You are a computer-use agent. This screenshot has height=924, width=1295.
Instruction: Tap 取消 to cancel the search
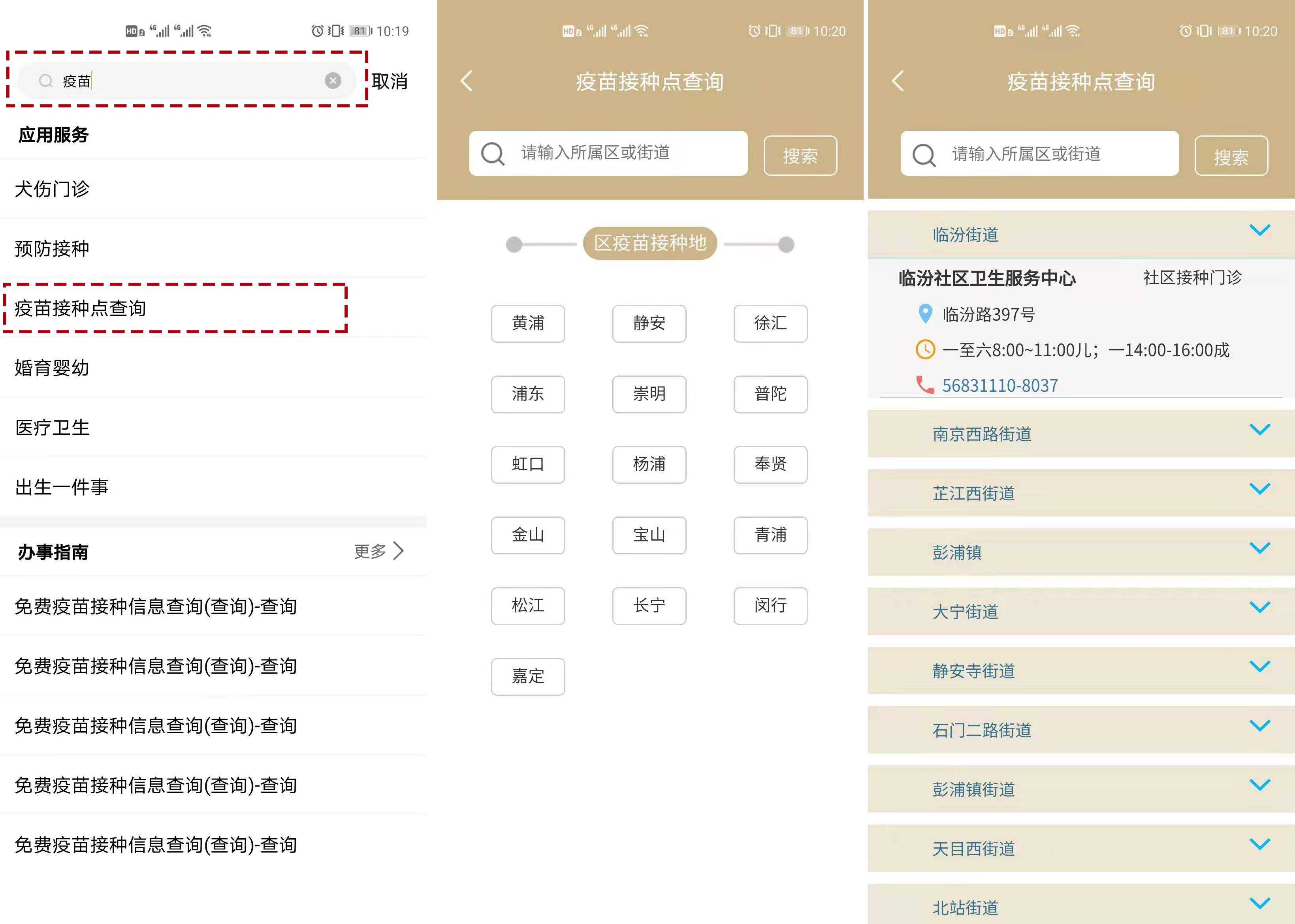[x=390, y=81]
